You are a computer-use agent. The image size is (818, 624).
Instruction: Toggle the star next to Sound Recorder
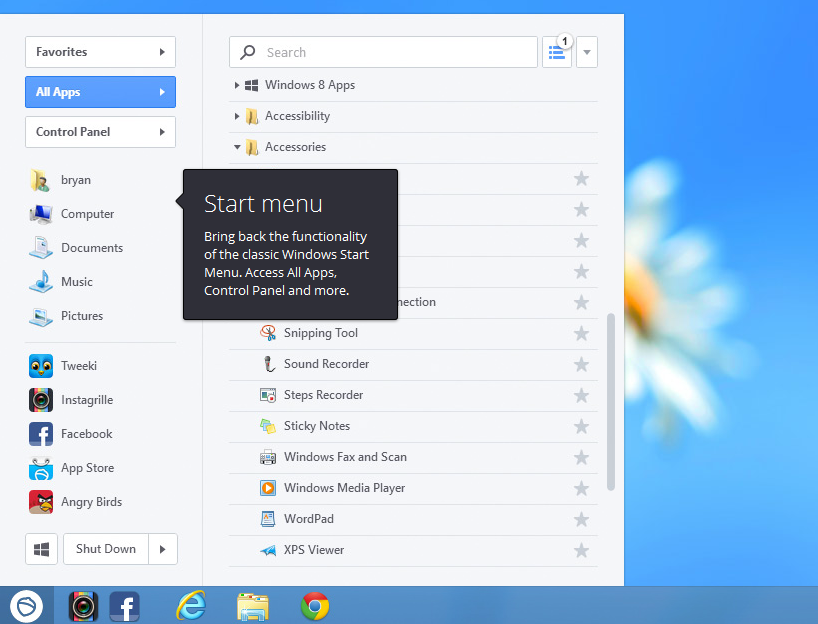(x=581, y=364)
